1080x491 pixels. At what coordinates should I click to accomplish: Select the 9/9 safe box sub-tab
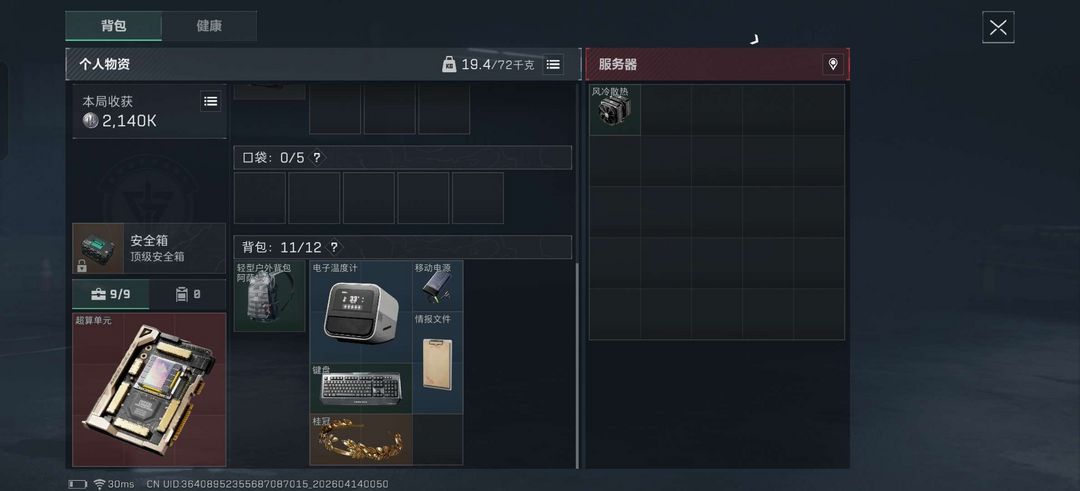[111, 295]
